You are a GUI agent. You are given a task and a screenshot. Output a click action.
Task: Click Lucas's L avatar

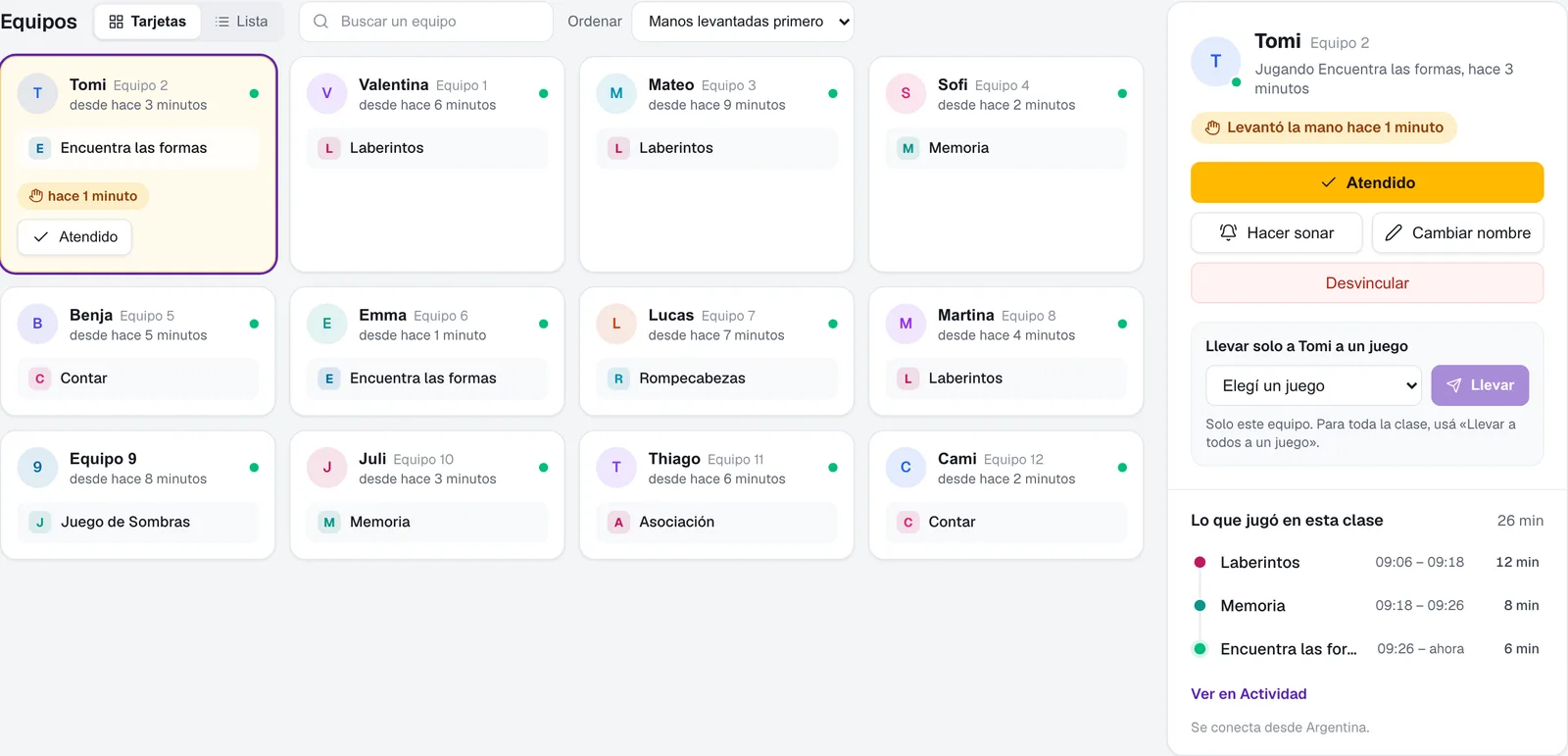pos(616,324)
